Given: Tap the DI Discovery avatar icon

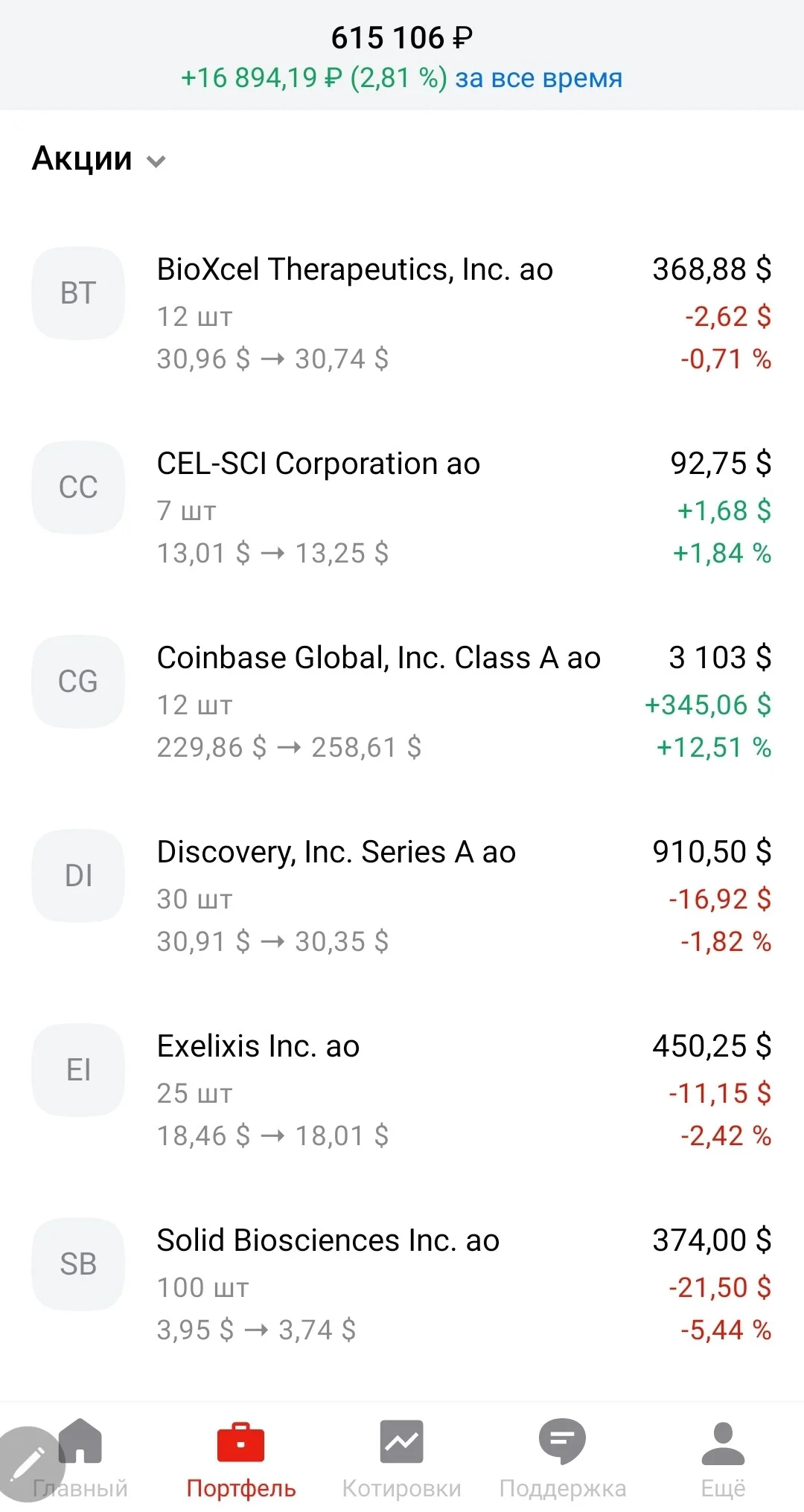Looking at the screenshot, I should 78,876.
